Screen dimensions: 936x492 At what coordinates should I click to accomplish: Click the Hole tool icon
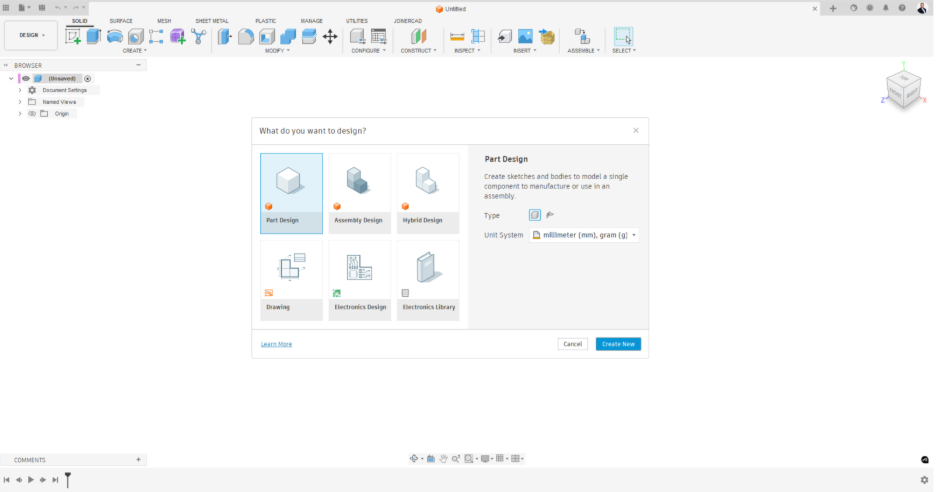pos(136,36)
